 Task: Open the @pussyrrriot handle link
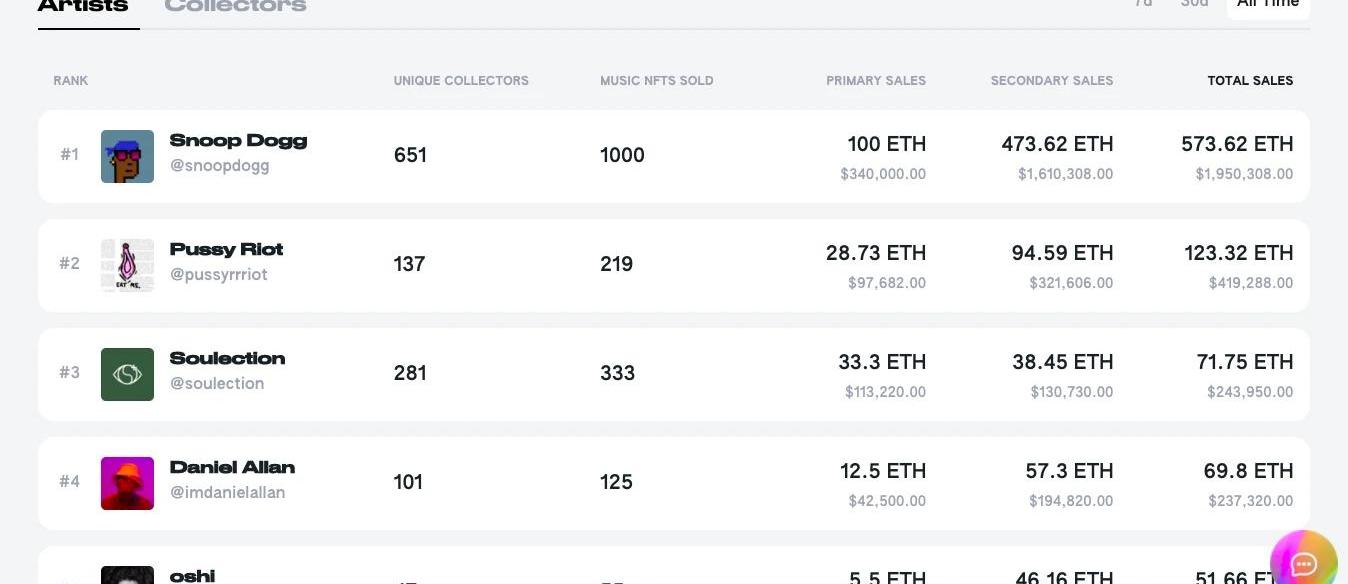pos(219,275)
